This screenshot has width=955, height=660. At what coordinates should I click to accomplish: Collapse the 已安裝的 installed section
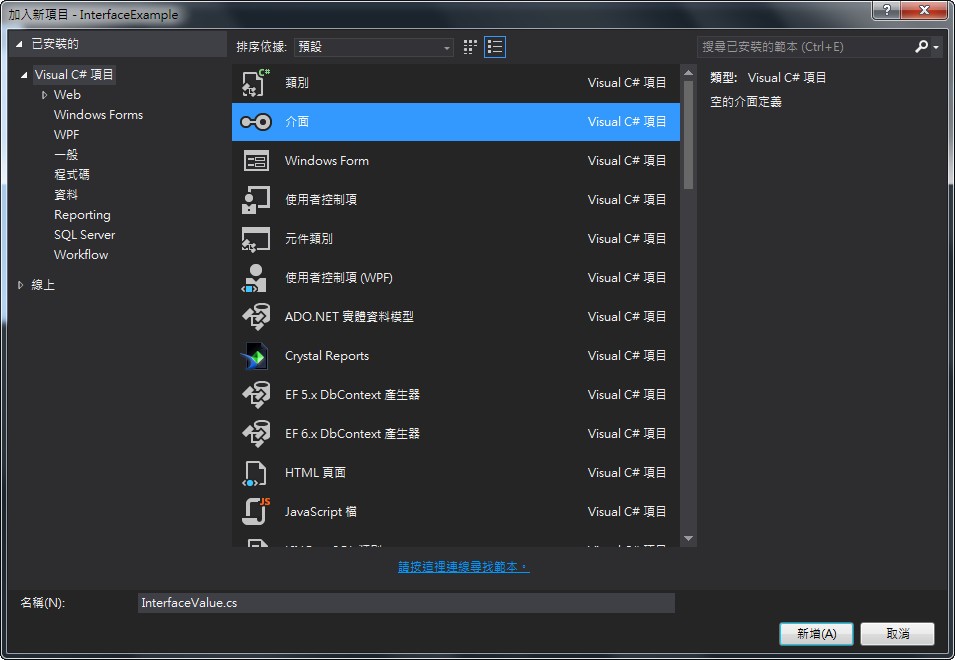(x=19, y=44)
